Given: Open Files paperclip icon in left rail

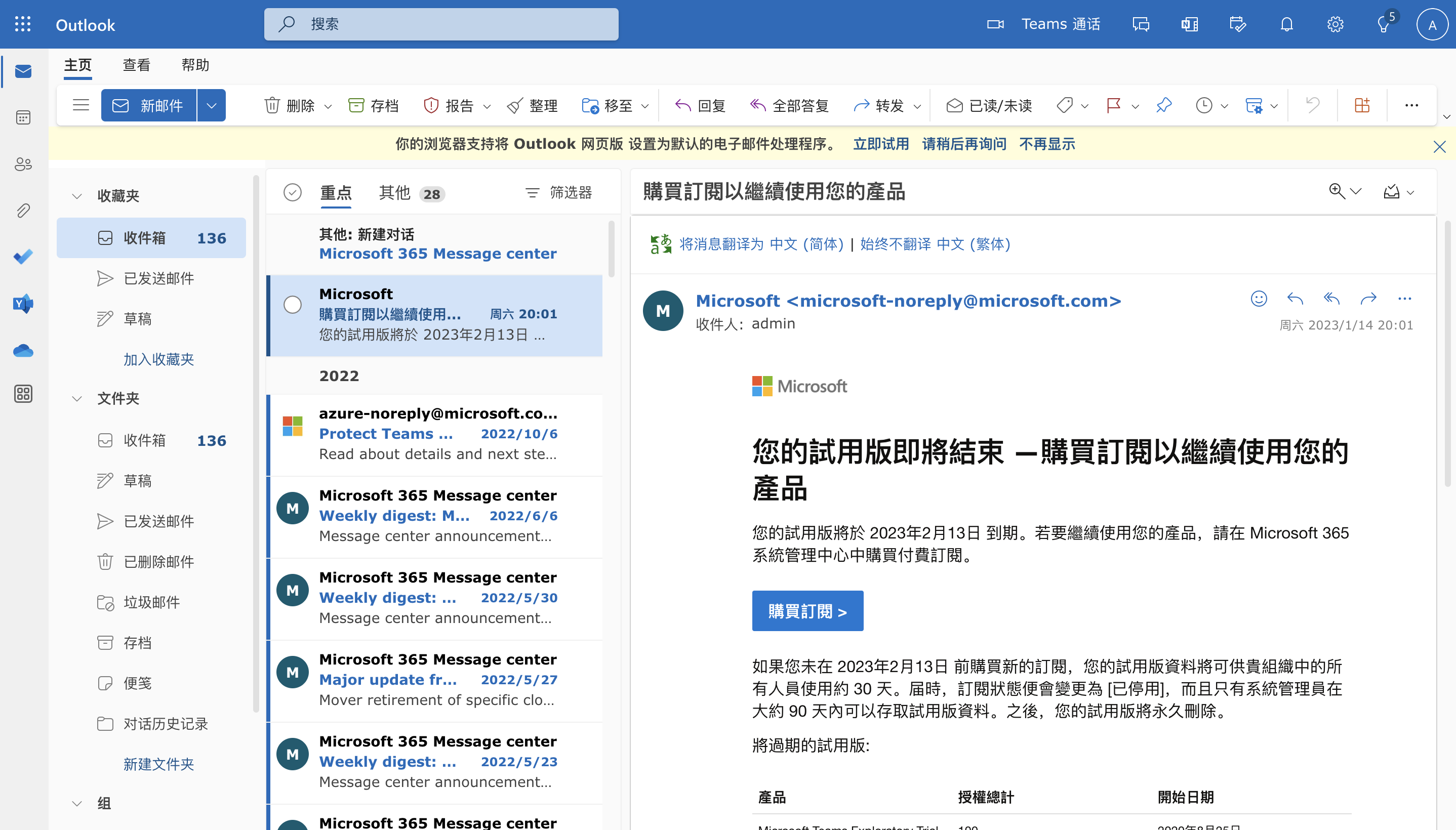Looking at the screenshot, I should click(x=23, y=211).
